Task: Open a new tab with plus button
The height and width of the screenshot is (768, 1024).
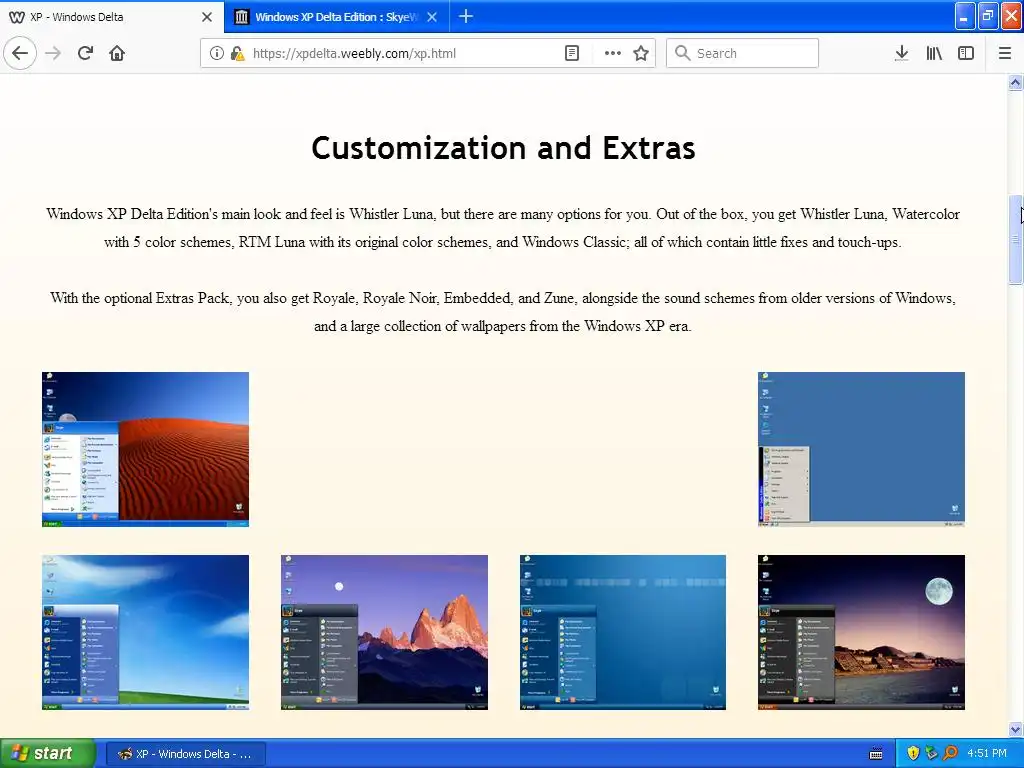Action: click(466, 16)
